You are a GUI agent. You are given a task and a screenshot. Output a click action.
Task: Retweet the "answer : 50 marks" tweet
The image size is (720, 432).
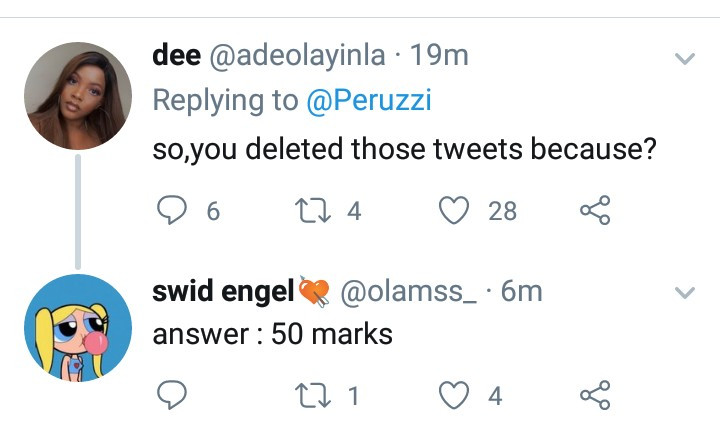(310, 396)
